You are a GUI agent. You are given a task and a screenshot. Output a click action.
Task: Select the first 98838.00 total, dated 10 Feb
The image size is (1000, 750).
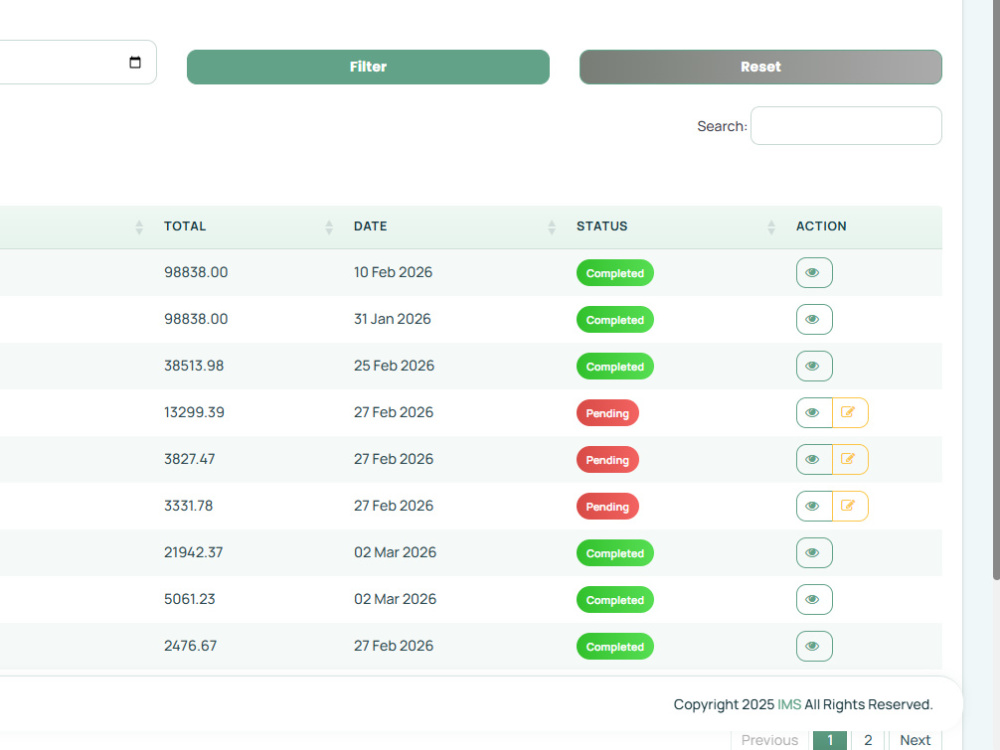point(196,272)
